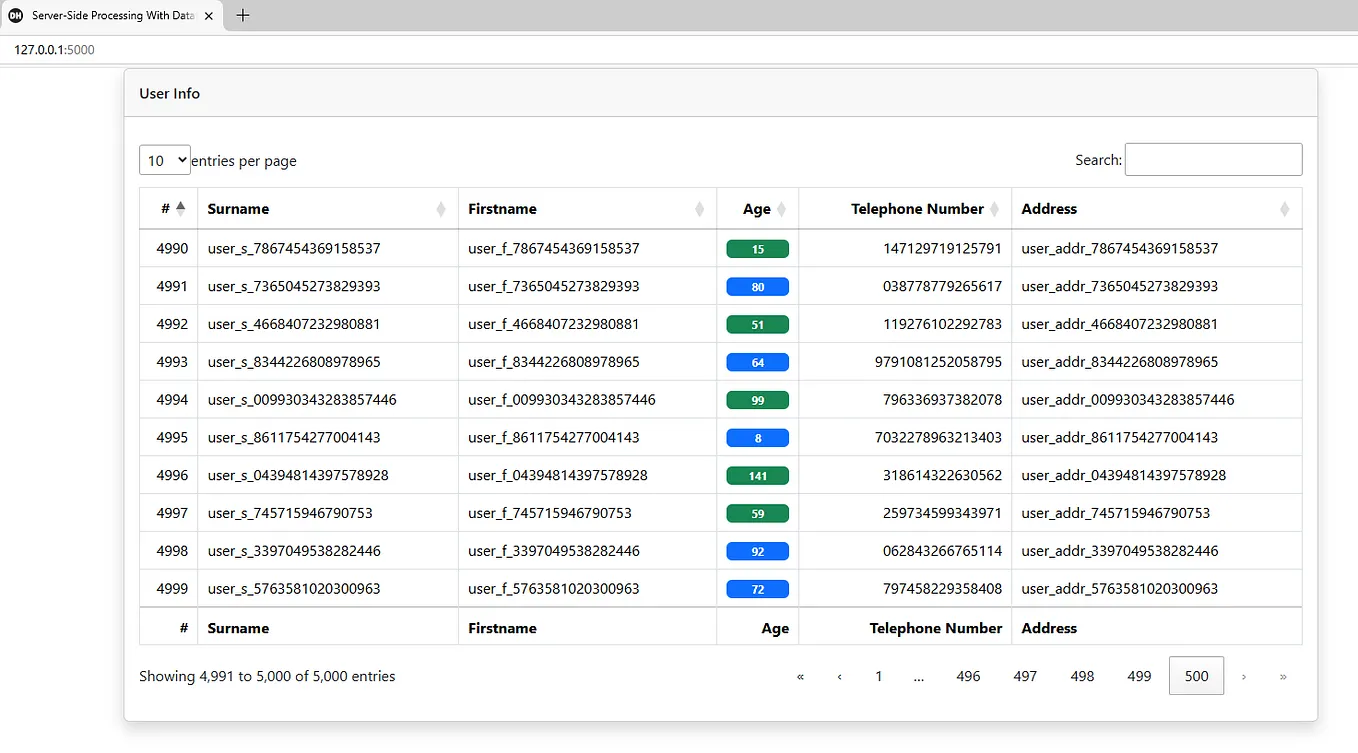Sort by Age column arrows

tap(781, 209)
